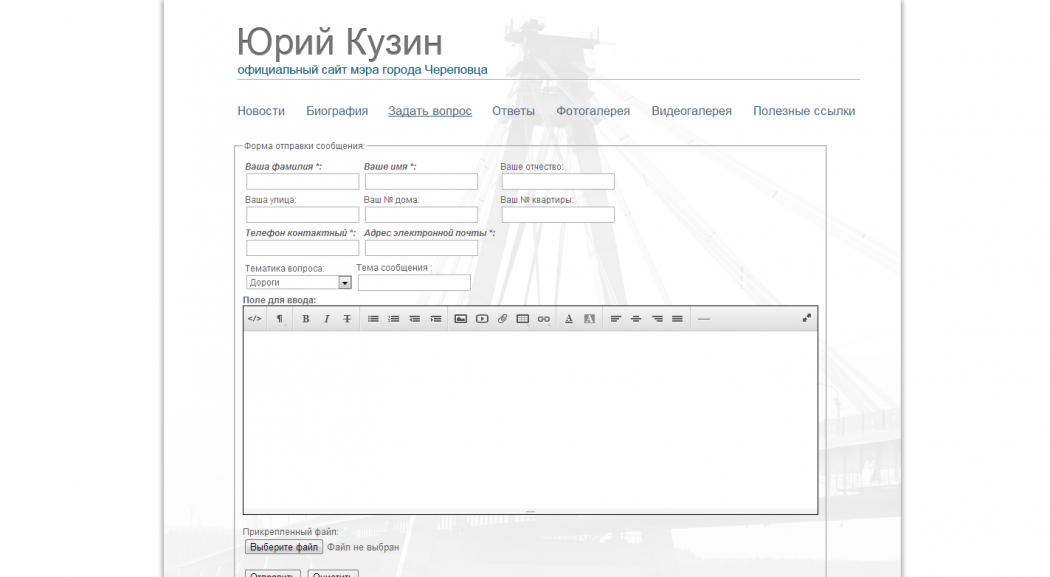Screen dimensions: 1050x577
Task: Insert table into editor
Action: coord(523,319)
